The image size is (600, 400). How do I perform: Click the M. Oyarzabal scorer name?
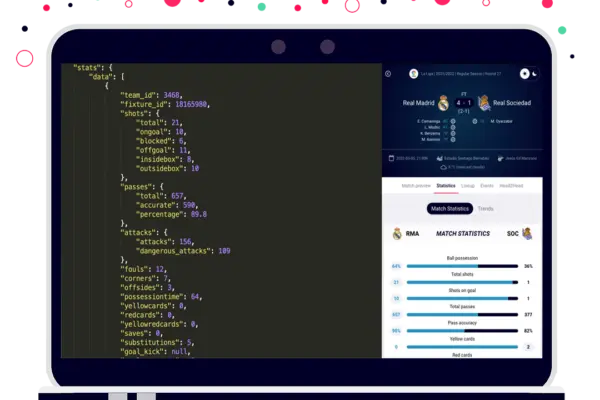pos(501,121)
